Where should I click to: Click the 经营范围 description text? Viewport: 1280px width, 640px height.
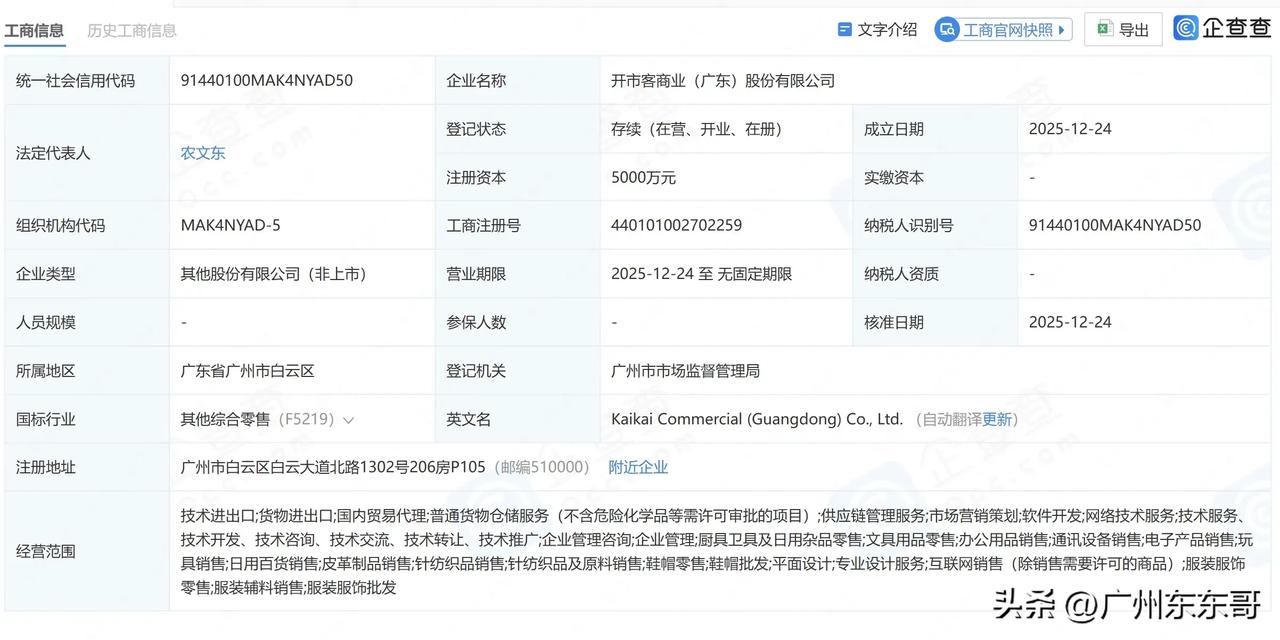(x=716, y=551)
